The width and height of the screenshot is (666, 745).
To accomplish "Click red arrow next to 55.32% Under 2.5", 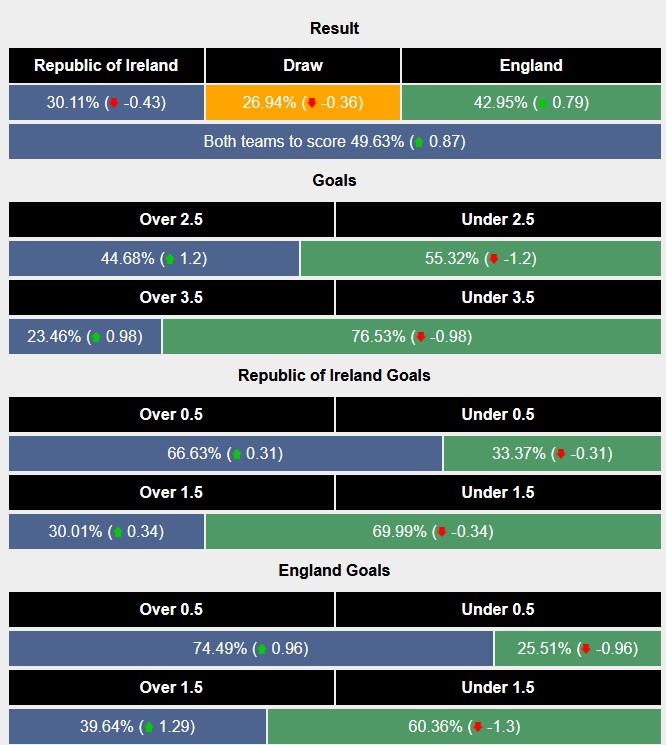I will (493, 259).
